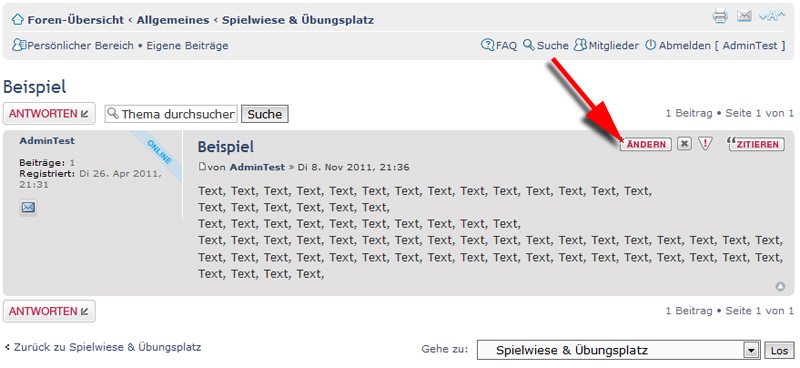The height and width of the screenshot is (368, 800).
Task: Jump to top with the small up-arrow icon
Action: click(780, 287)
